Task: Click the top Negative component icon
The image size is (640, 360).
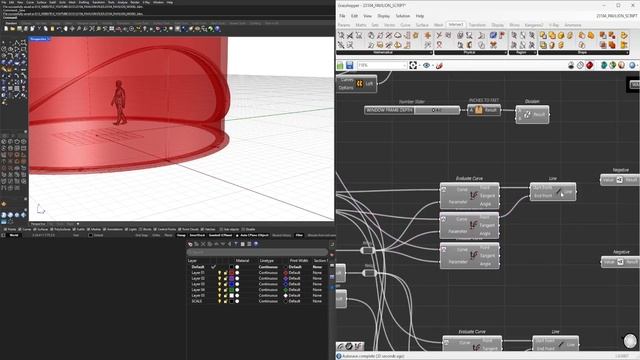Action: pos(619,180)
